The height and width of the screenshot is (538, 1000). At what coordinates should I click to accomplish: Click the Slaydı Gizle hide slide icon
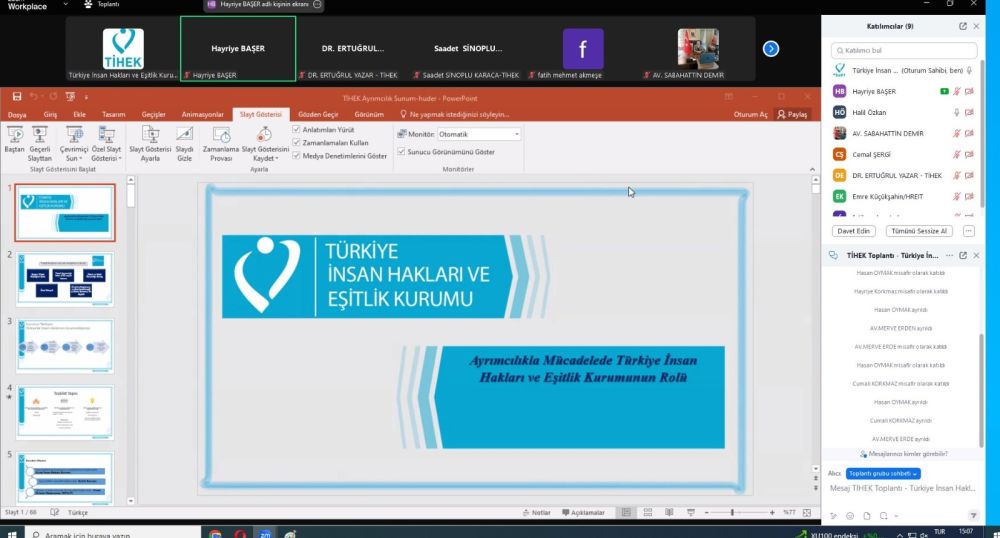tap(184, 143)
